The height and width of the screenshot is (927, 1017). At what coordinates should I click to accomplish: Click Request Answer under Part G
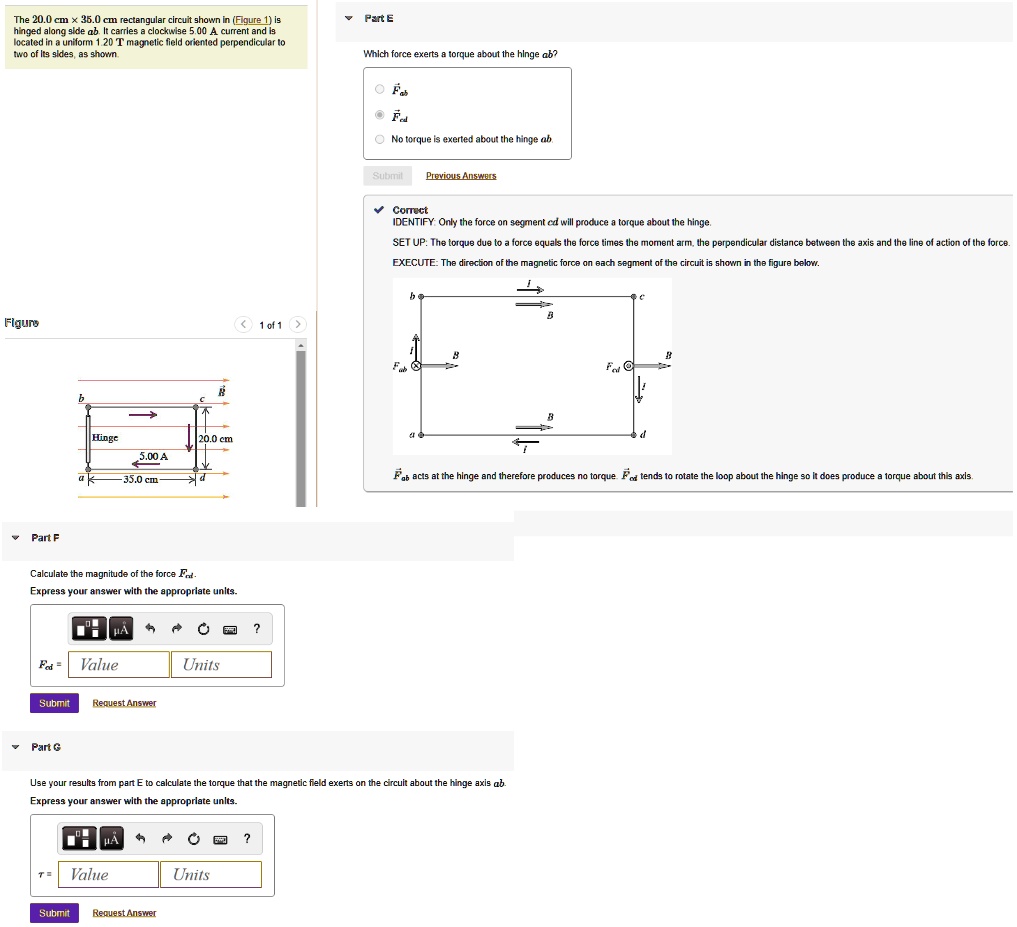(123, 912)
